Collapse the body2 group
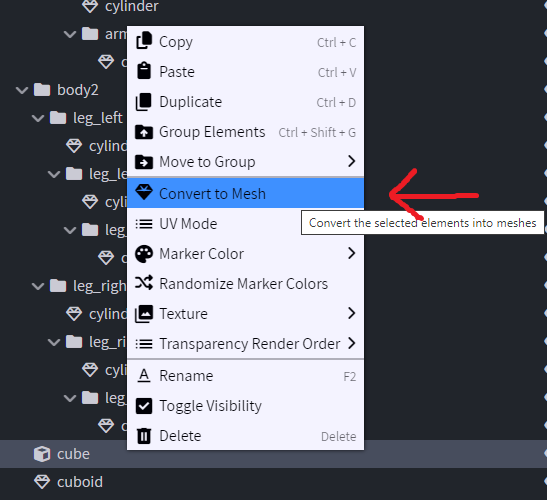547x500 pixels. (22, 90)
